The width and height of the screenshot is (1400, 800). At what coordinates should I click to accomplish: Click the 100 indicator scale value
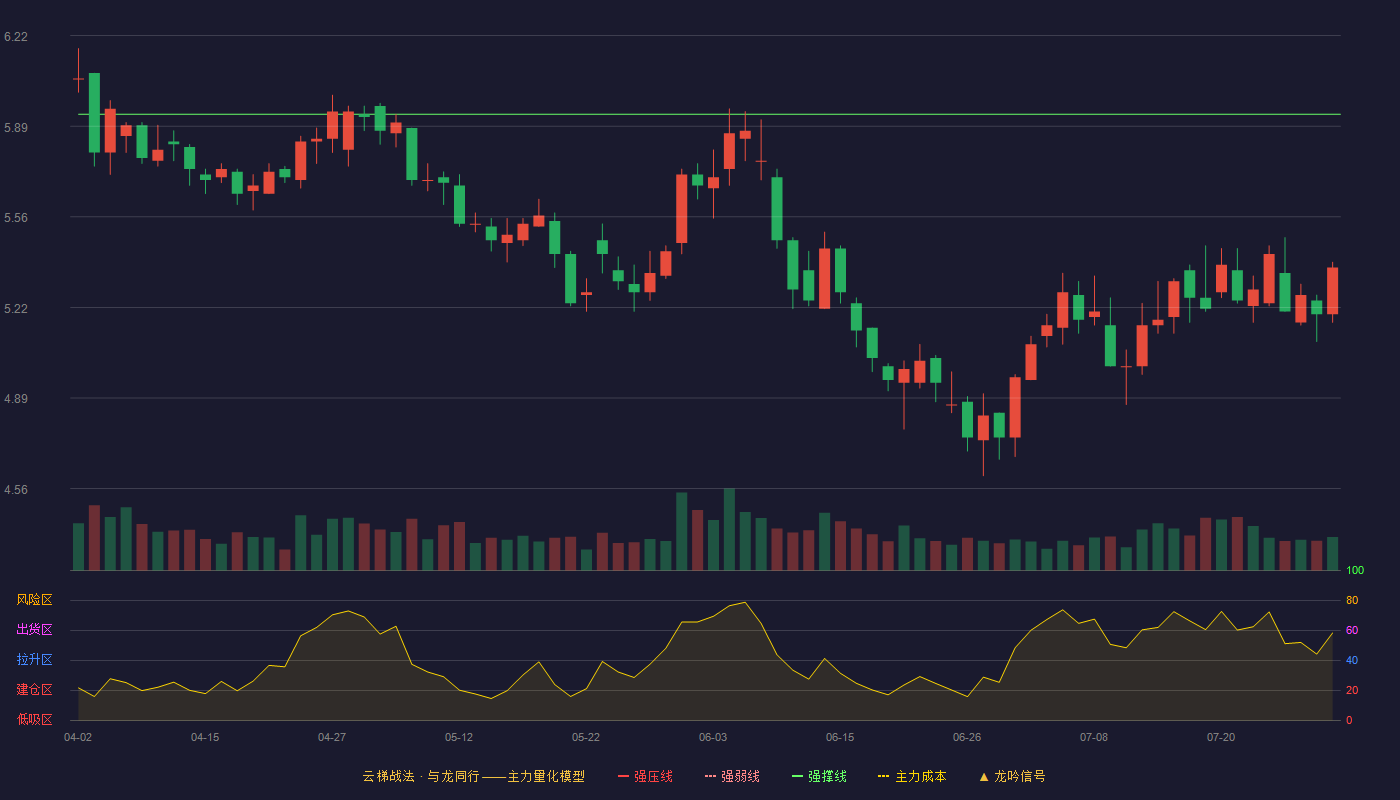[1355, 570]
